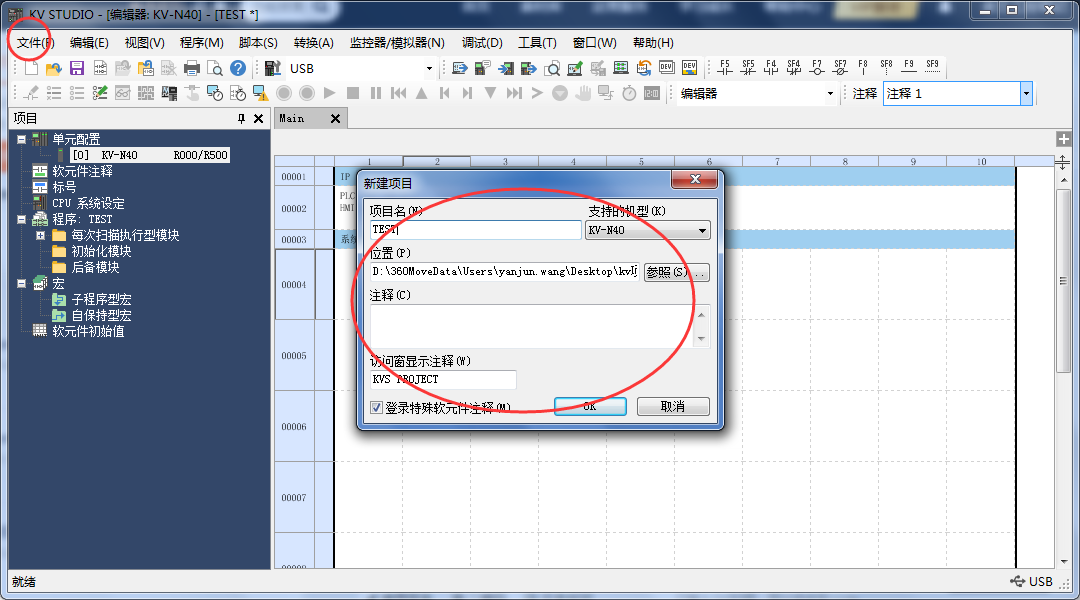Collapse the 单元配置 tree node

[21, 139]
